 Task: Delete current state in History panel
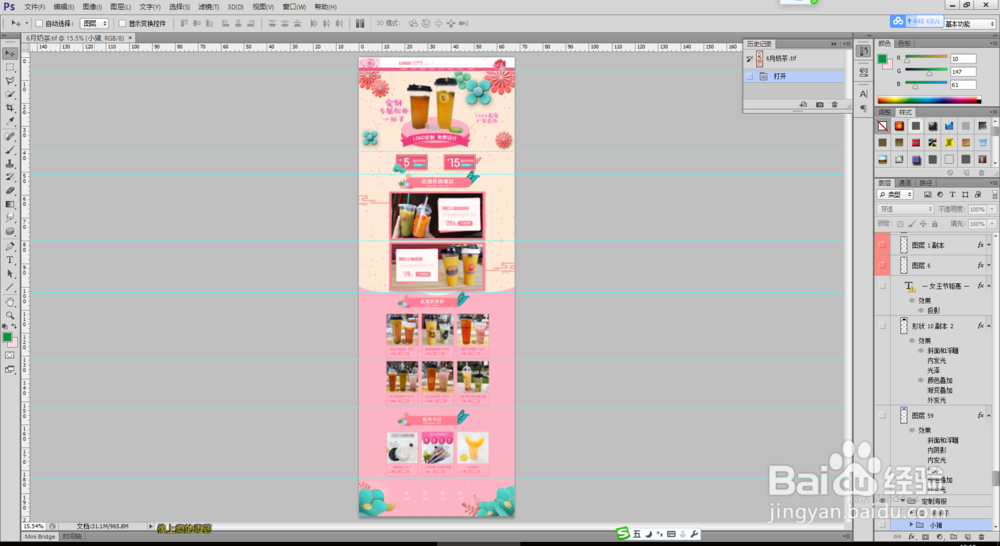point(834,104)
